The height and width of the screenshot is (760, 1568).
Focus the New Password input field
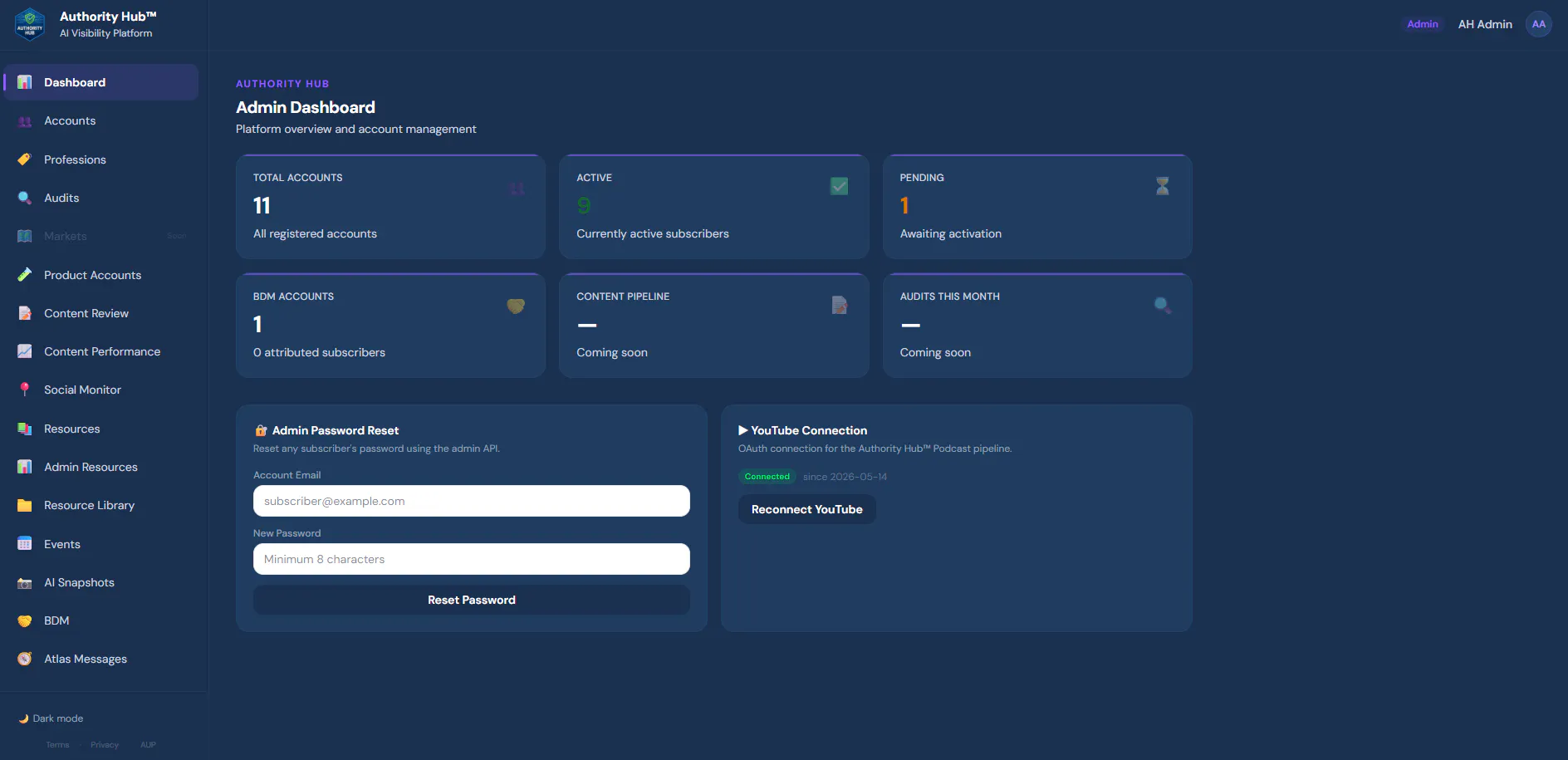coord(472,559)
